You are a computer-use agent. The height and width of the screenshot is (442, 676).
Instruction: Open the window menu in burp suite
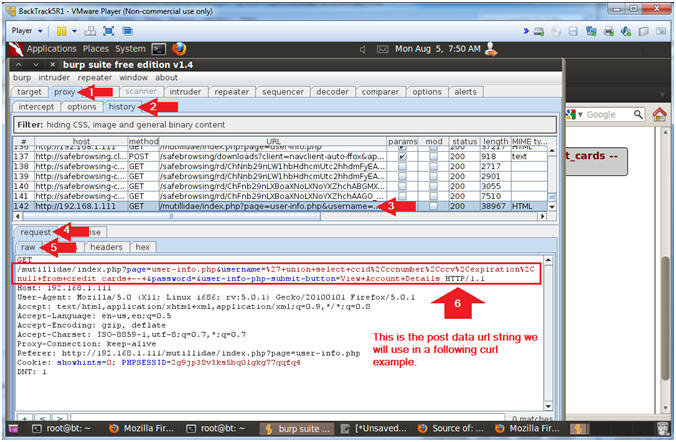click(x=133, y=78)
